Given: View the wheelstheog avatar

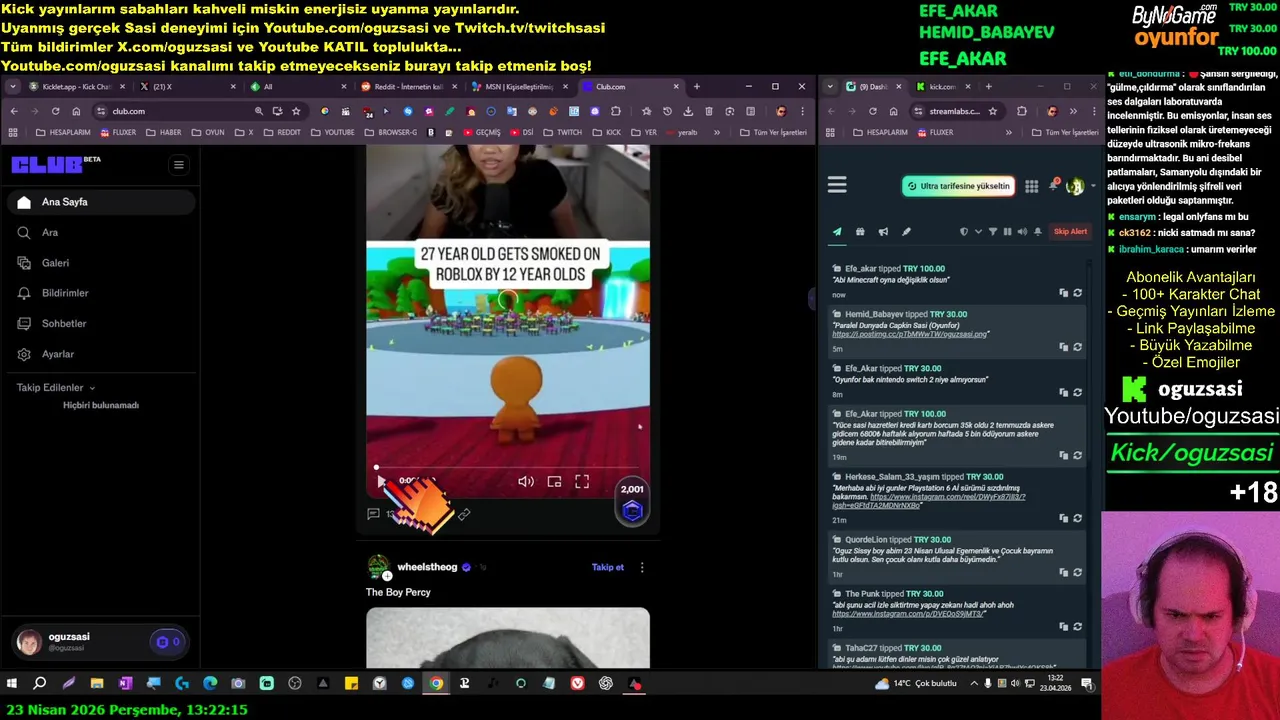Looking at the screenshot, I should point(378,567).
